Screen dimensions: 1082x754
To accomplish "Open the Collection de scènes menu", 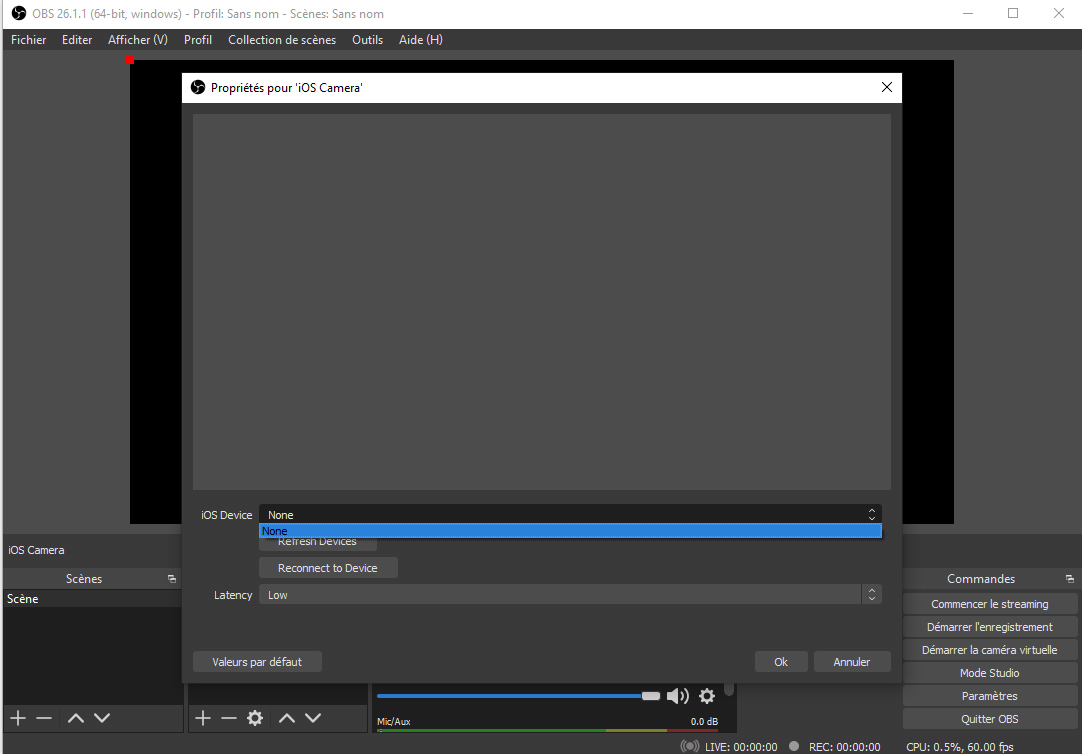I will coord(282,40).
